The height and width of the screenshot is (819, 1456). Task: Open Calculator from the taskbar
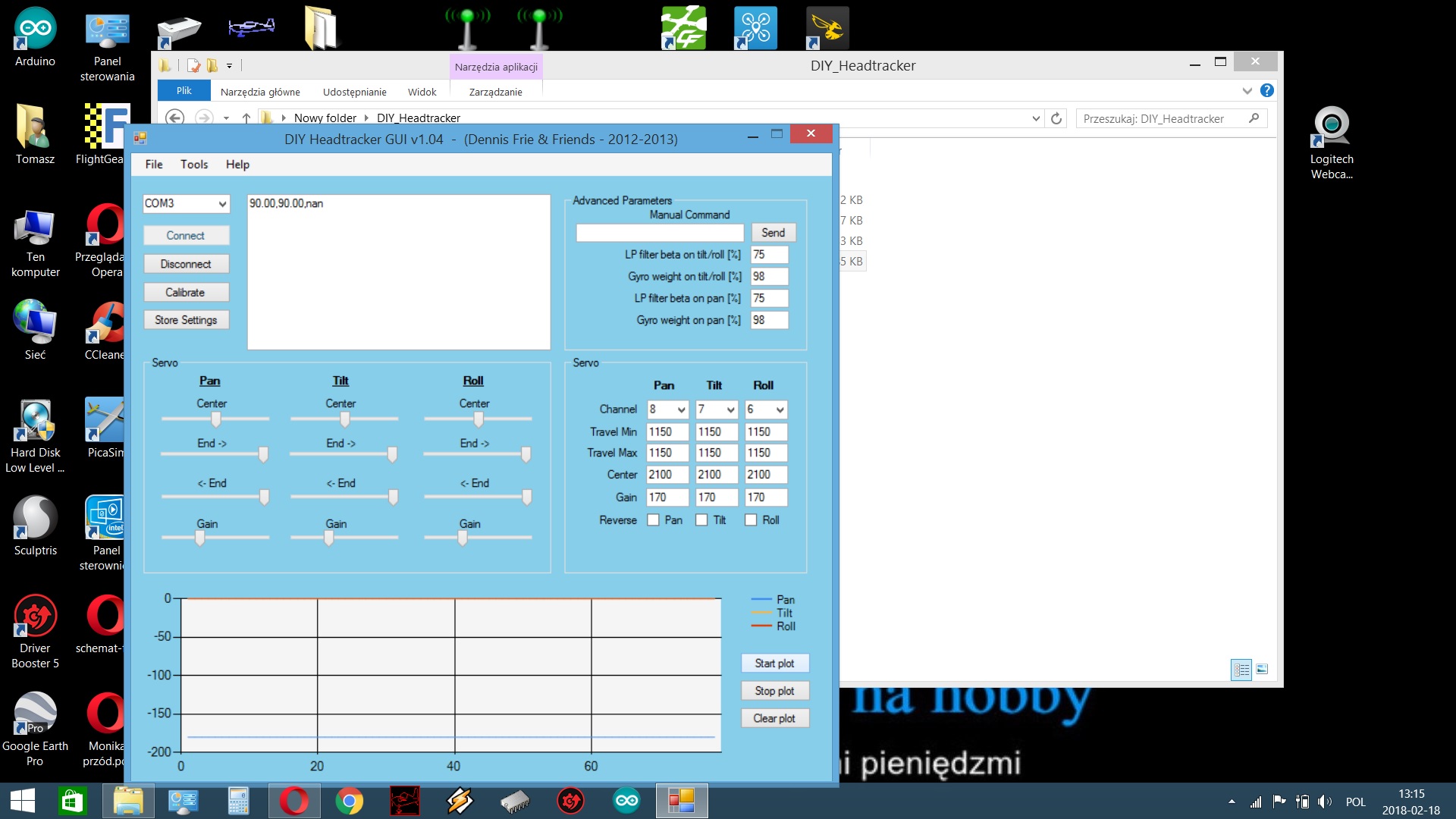click(x=238, y=802)
